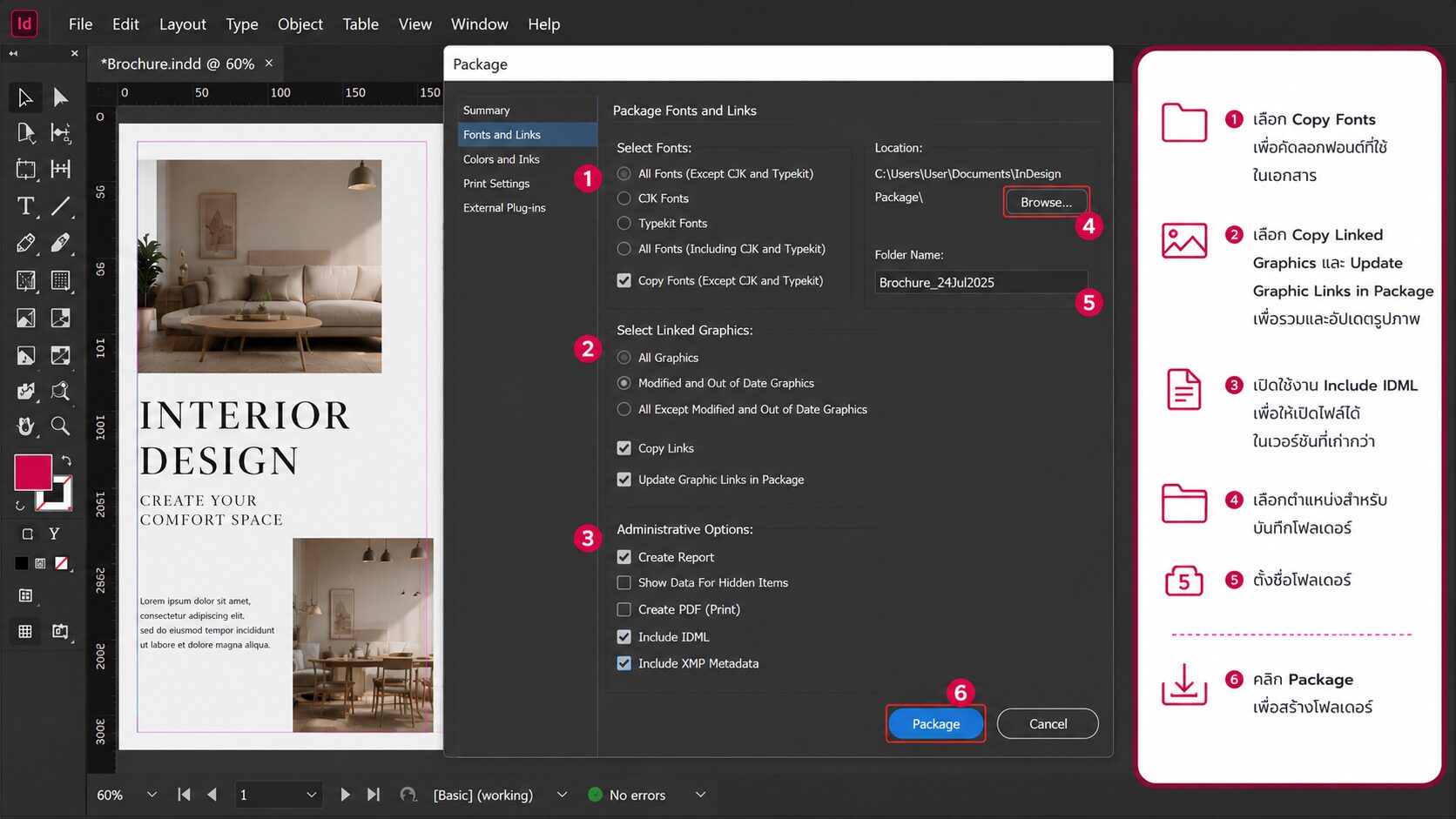Select the Typekit Fonts radio option

624,224
